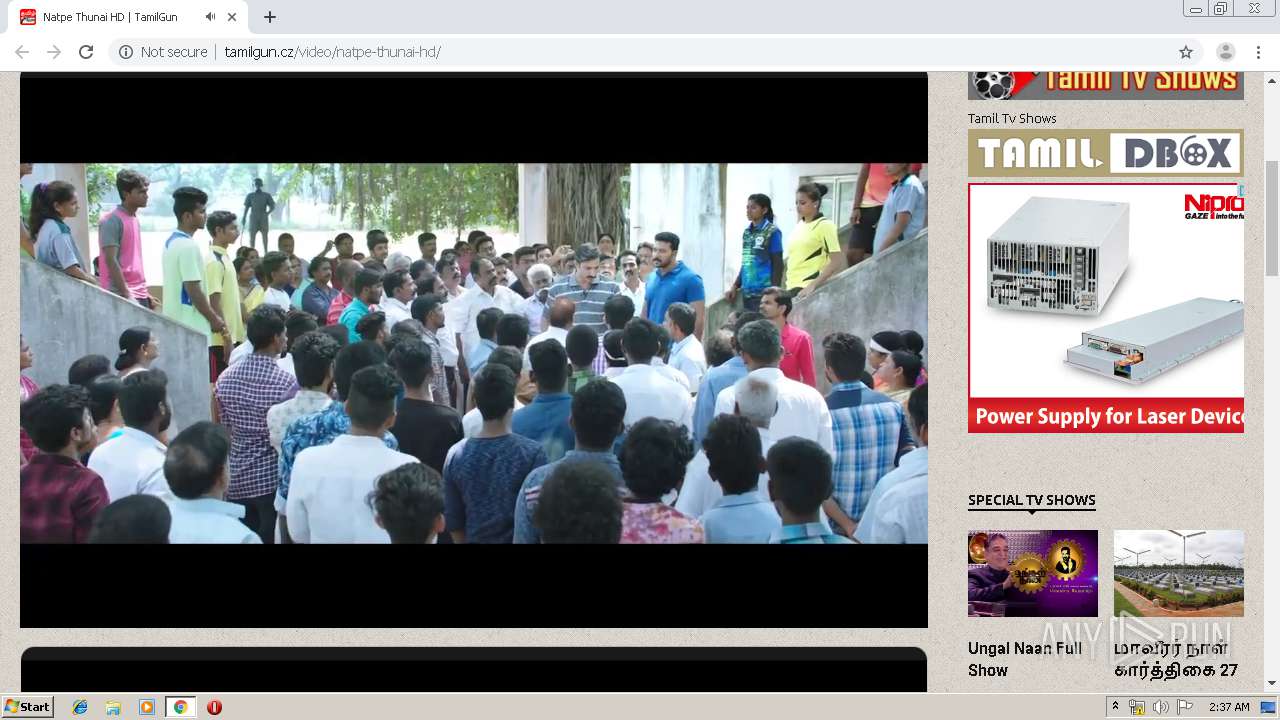Click the browser forward arrow
The image size is (1280, 720).
(x=54, y=52)
